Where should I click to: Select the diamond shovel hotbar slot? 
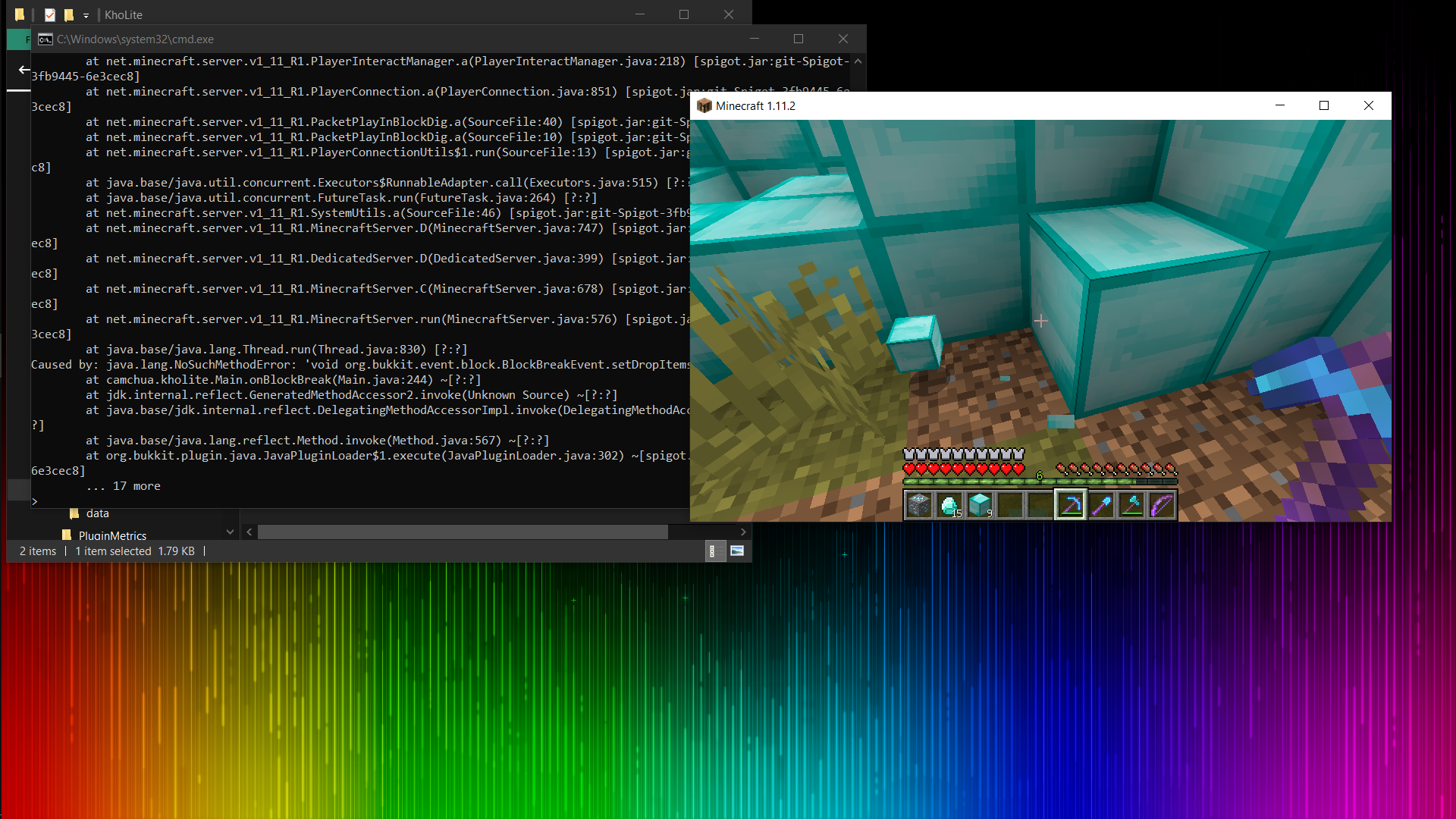click(1101, 505)
